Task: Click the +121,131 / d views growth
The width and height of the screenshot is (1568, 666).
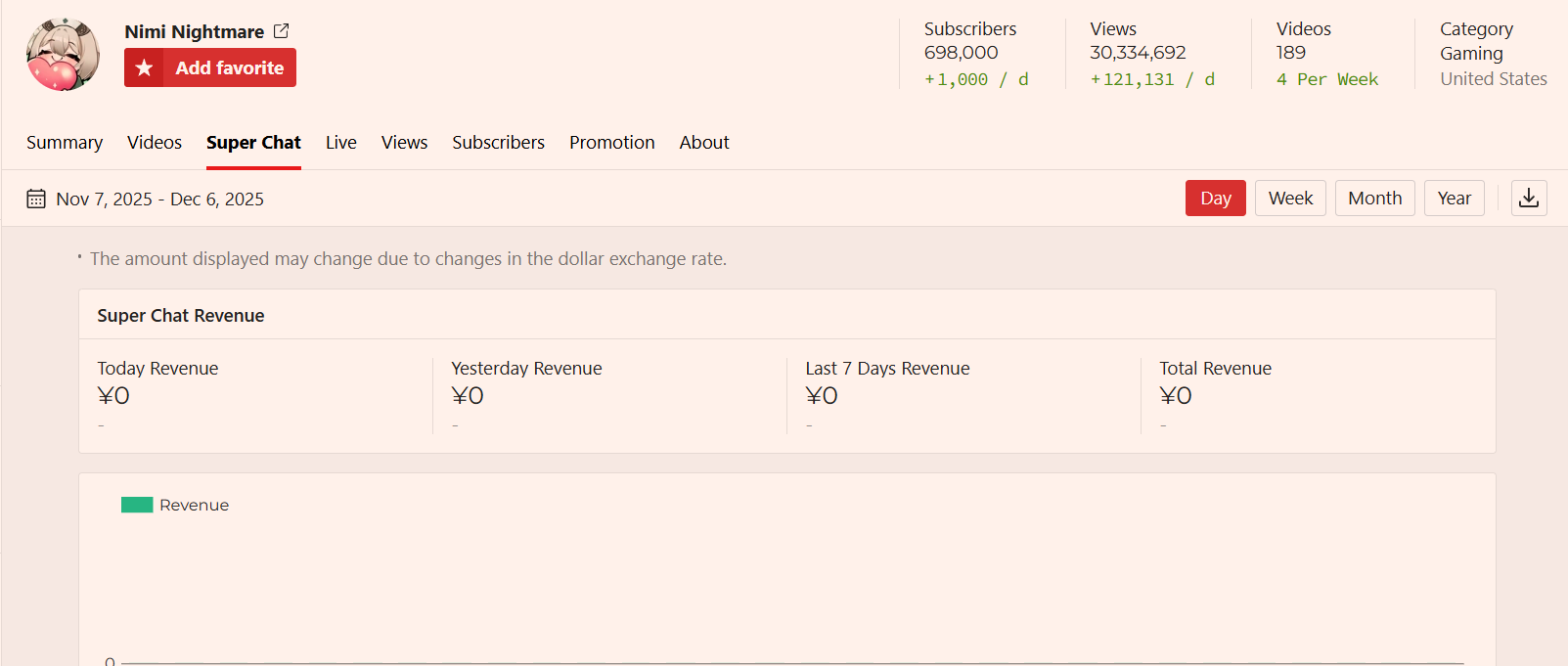Action: pos(1152,79)
